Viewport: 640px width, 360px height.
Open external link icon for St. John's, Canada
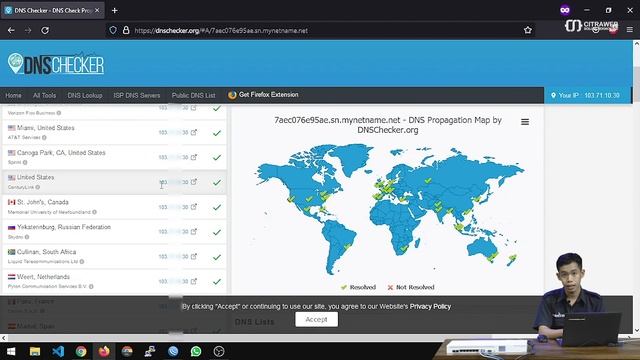click(194, 207)
